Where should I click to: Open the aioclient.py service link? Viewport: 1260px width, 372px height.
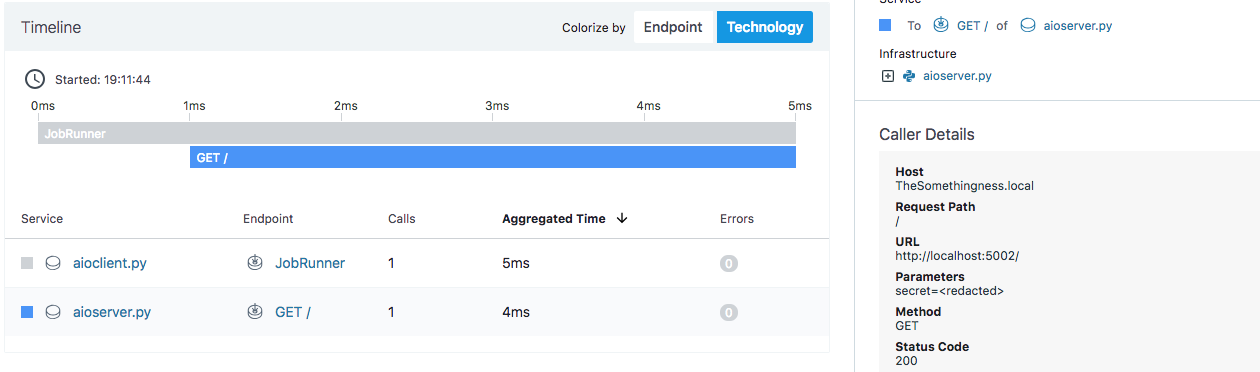click(110, 263)
